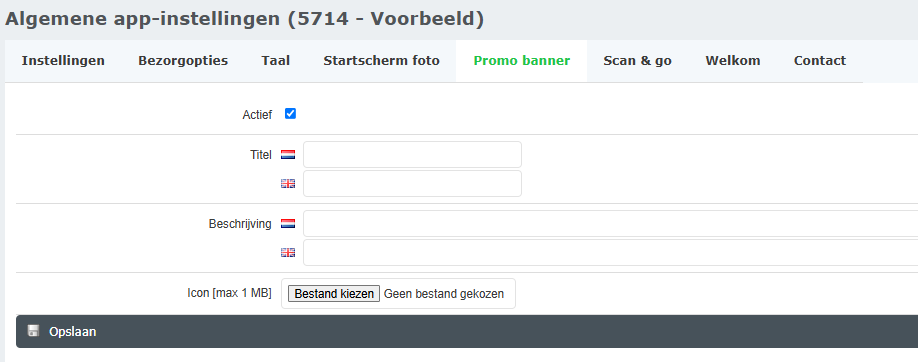The width and height of the screenshot is (918, 362).
Task: Click into the English Beschrijving field
Action: (x=611, y=252)
